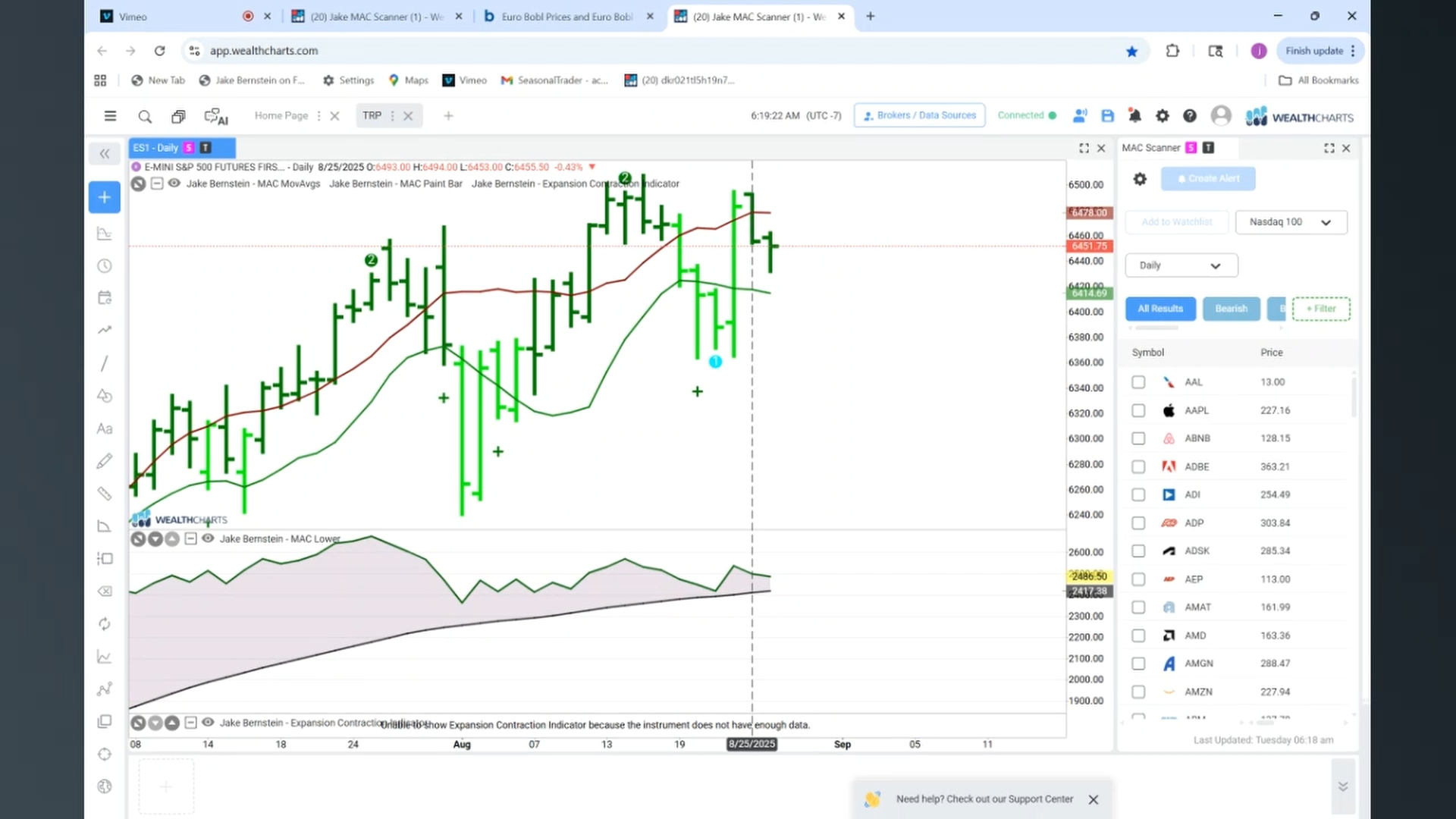Image resolution: width=1456 pixels, height=819 pixels.
Task: Click the Create Alert button
Action: point(1208,179)
